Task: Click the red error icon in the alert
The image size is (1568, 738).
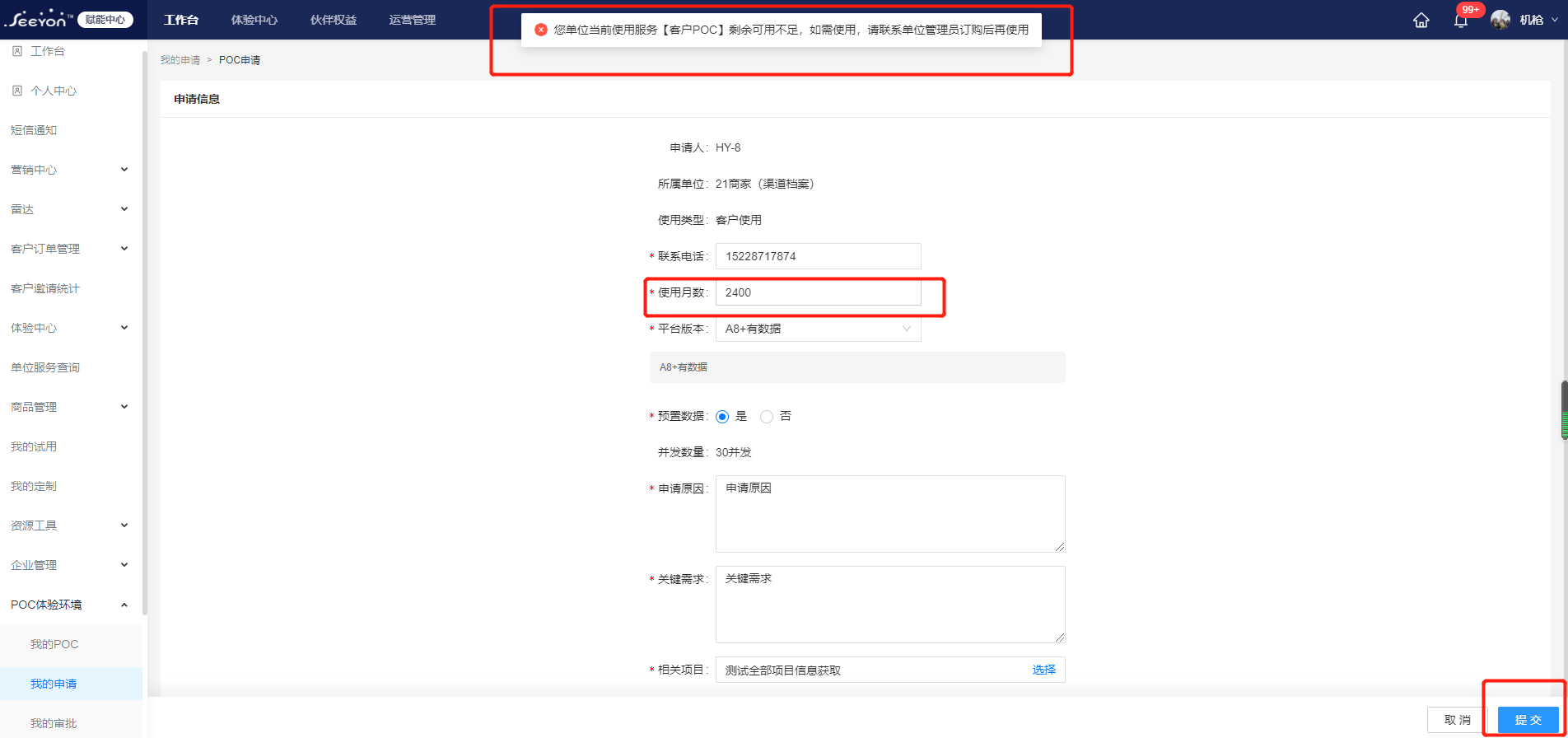Action: pyautogui.click(x=541, y=30)
